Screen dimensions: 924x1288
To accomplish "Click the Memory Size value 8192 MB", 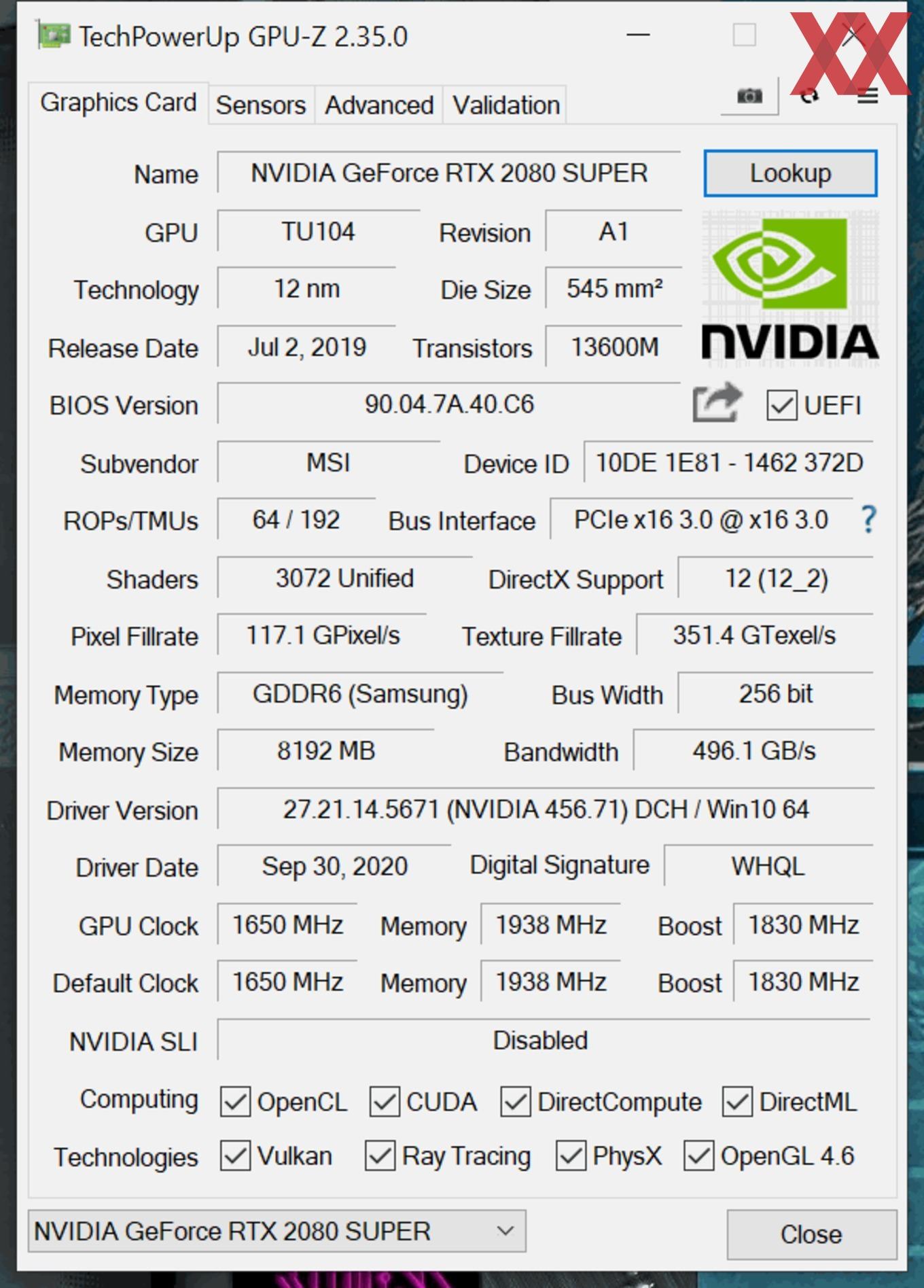I will (325, 751).
